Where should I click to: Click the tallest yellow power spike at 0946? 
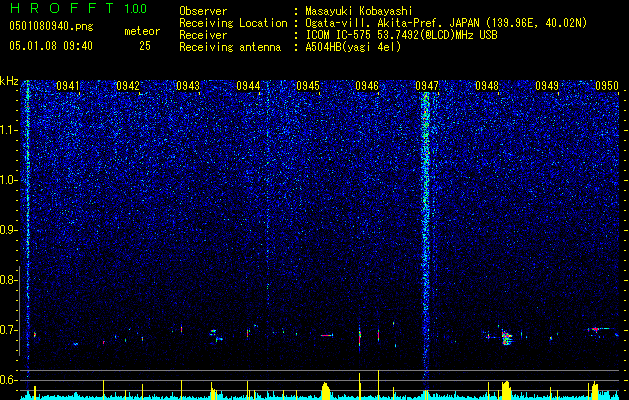(378, 384)
